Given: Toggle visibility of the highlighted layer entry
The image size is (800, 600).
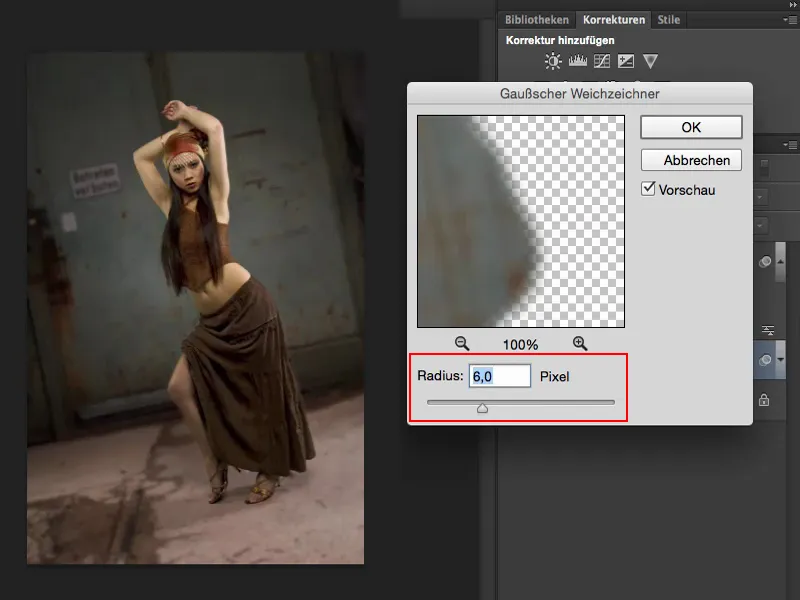Looking at the screenshot, I should coord(765,359).
